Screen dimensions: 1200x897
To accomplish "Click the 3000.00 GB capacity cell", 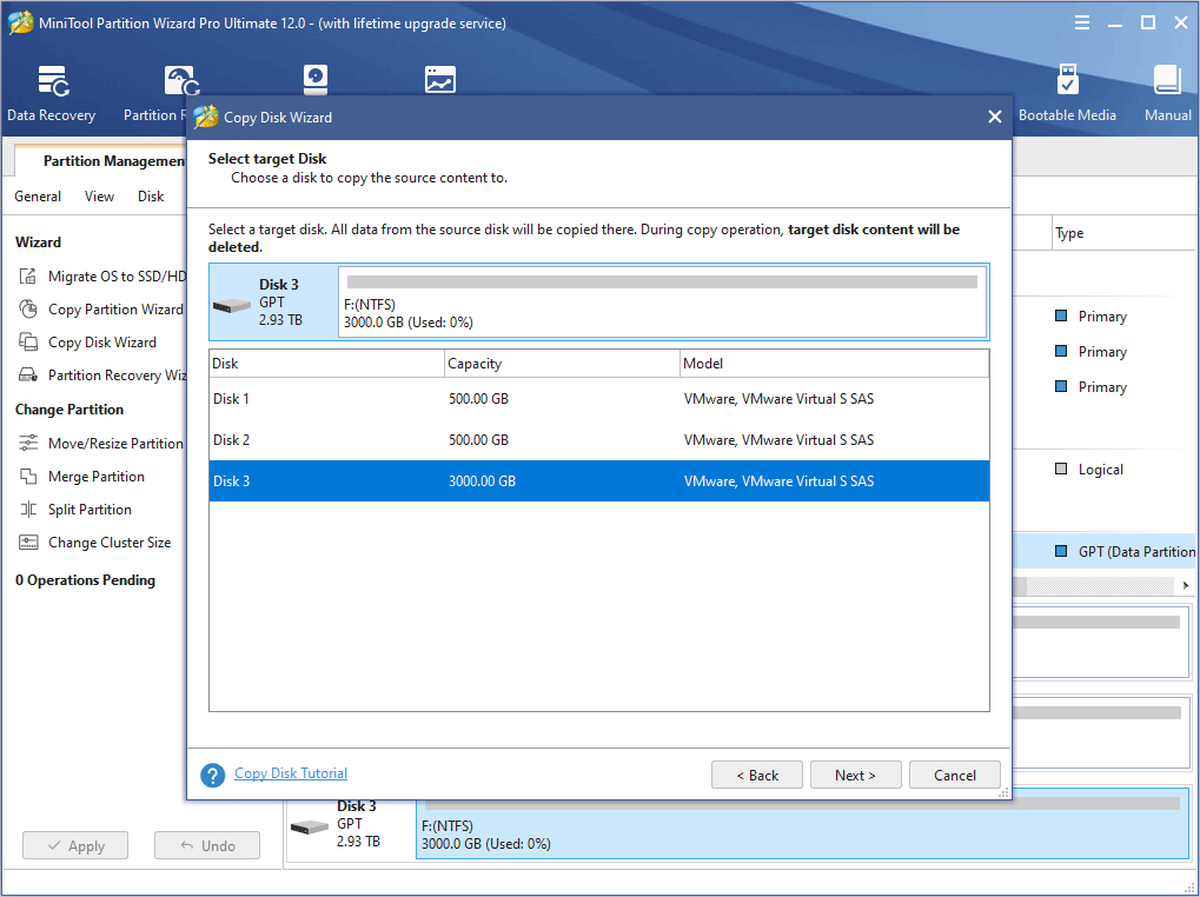I will (482, 481).
